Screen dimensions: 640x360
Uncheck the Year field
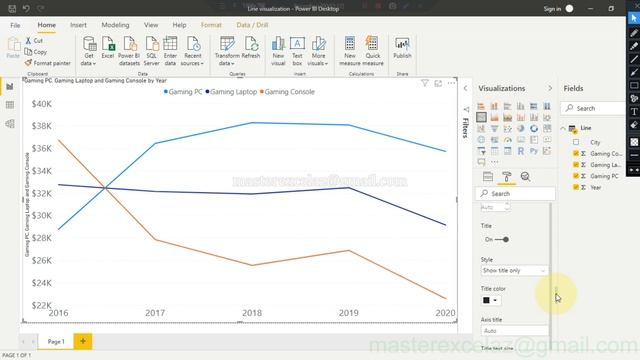tap(576, 187)
